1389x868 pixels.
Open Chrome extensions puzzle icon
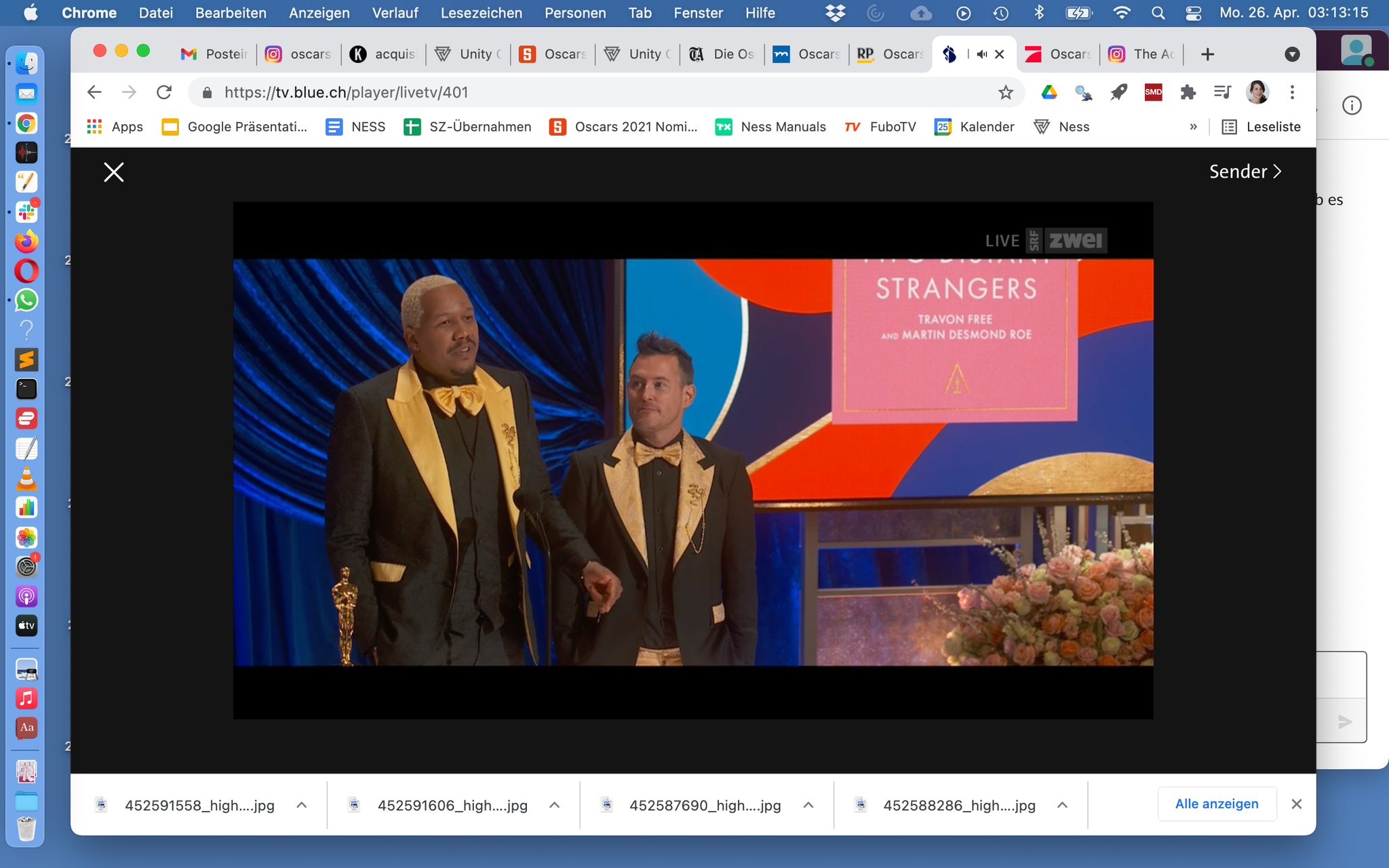(1188, 92)
